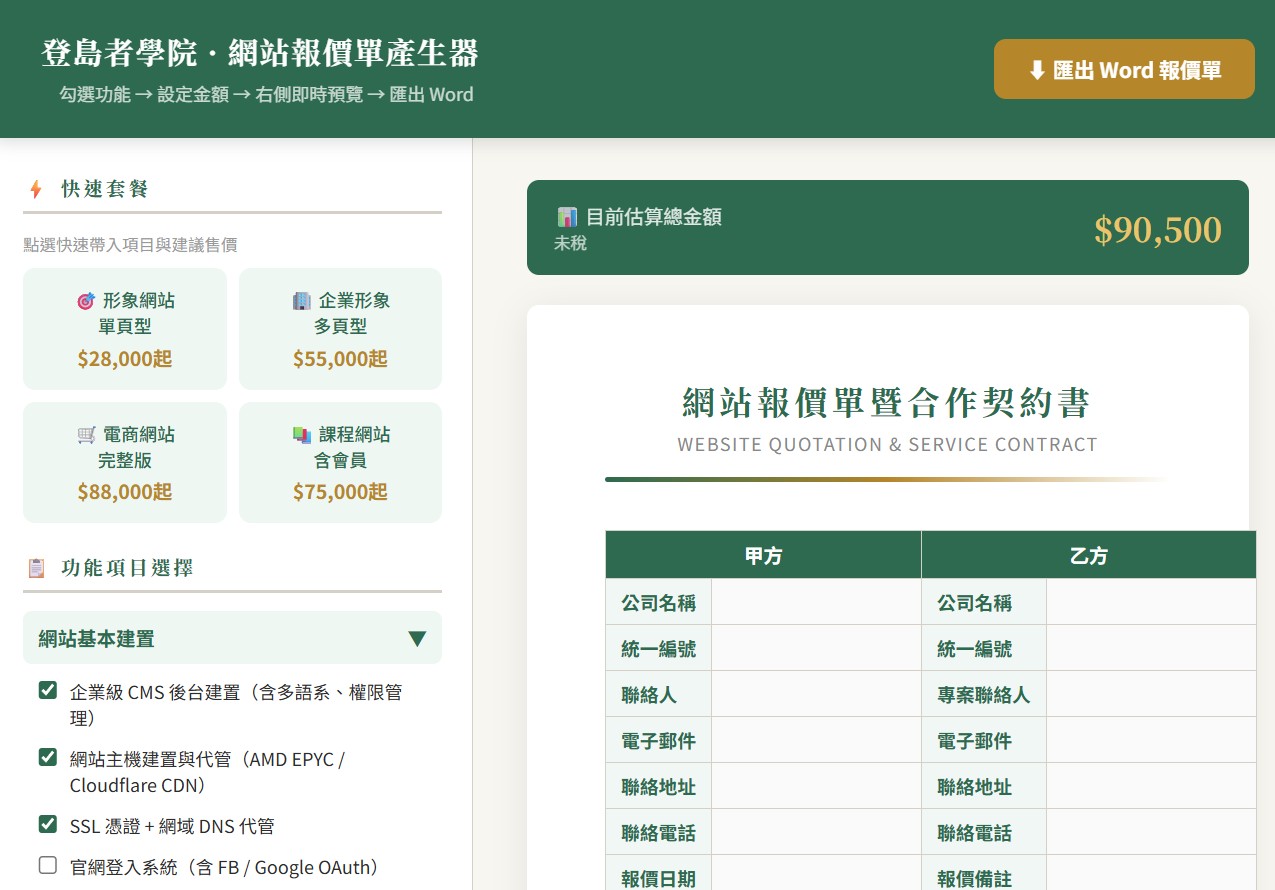This screenshot has width=1275, height=890.
Task: Click the books icon on 課程網站 card
Action: [x=302, y=435]
